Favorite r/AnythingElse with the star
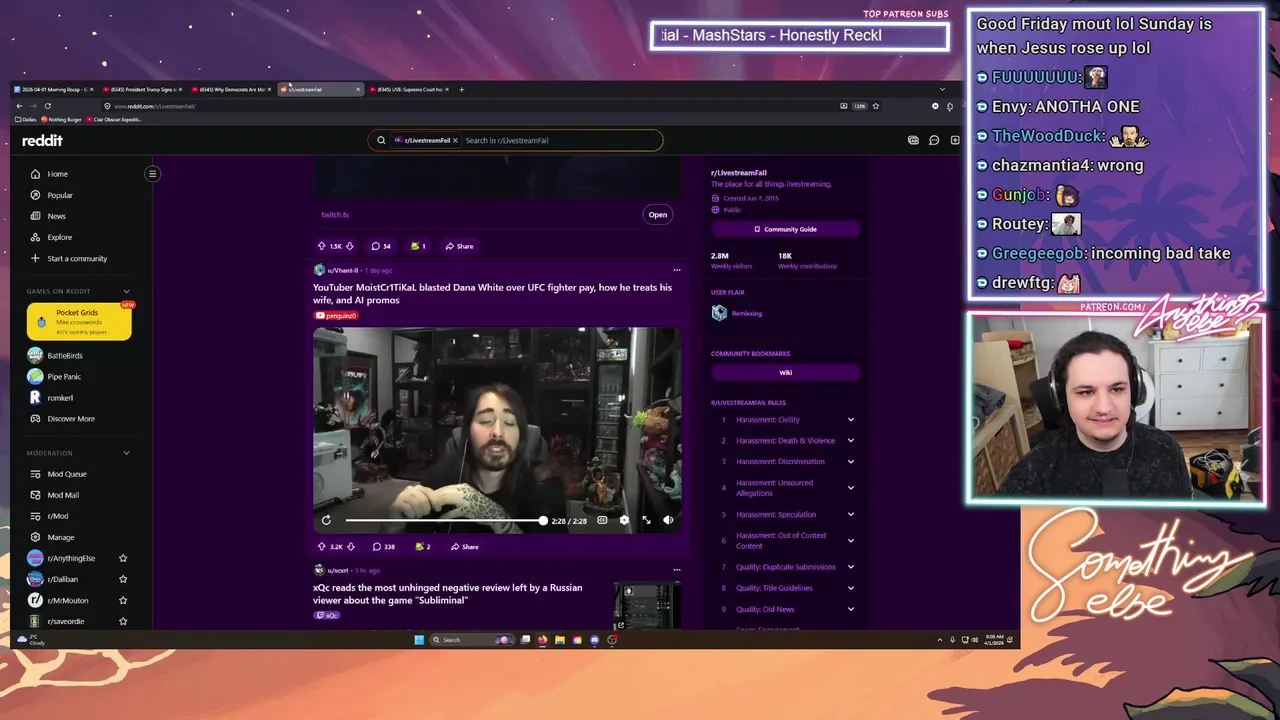The height and width of the screenshot is (720, 1280). pyautogui.click(x=123, y=558)
